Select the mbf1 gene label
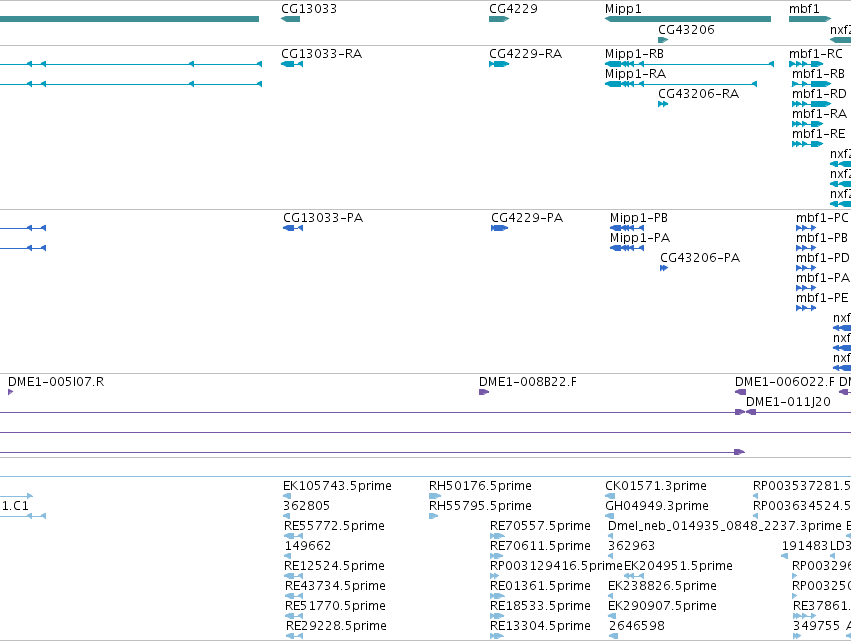The width and height of the screenshot is (851, 641). coord(804,9)
